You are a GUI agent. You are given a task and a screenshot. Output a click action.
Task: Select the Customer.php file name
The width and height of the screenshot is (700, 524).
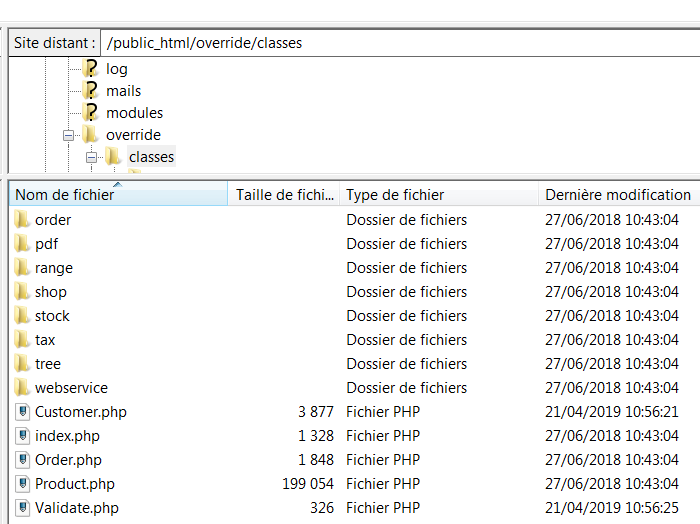(x=81, y=412)
